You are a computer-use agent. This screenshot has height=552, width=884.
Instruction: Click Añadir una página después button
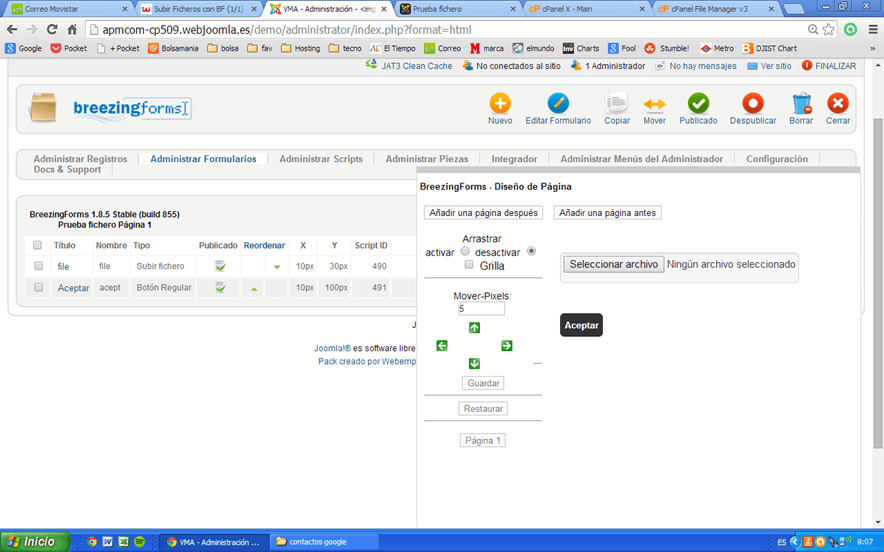(483, 213)
